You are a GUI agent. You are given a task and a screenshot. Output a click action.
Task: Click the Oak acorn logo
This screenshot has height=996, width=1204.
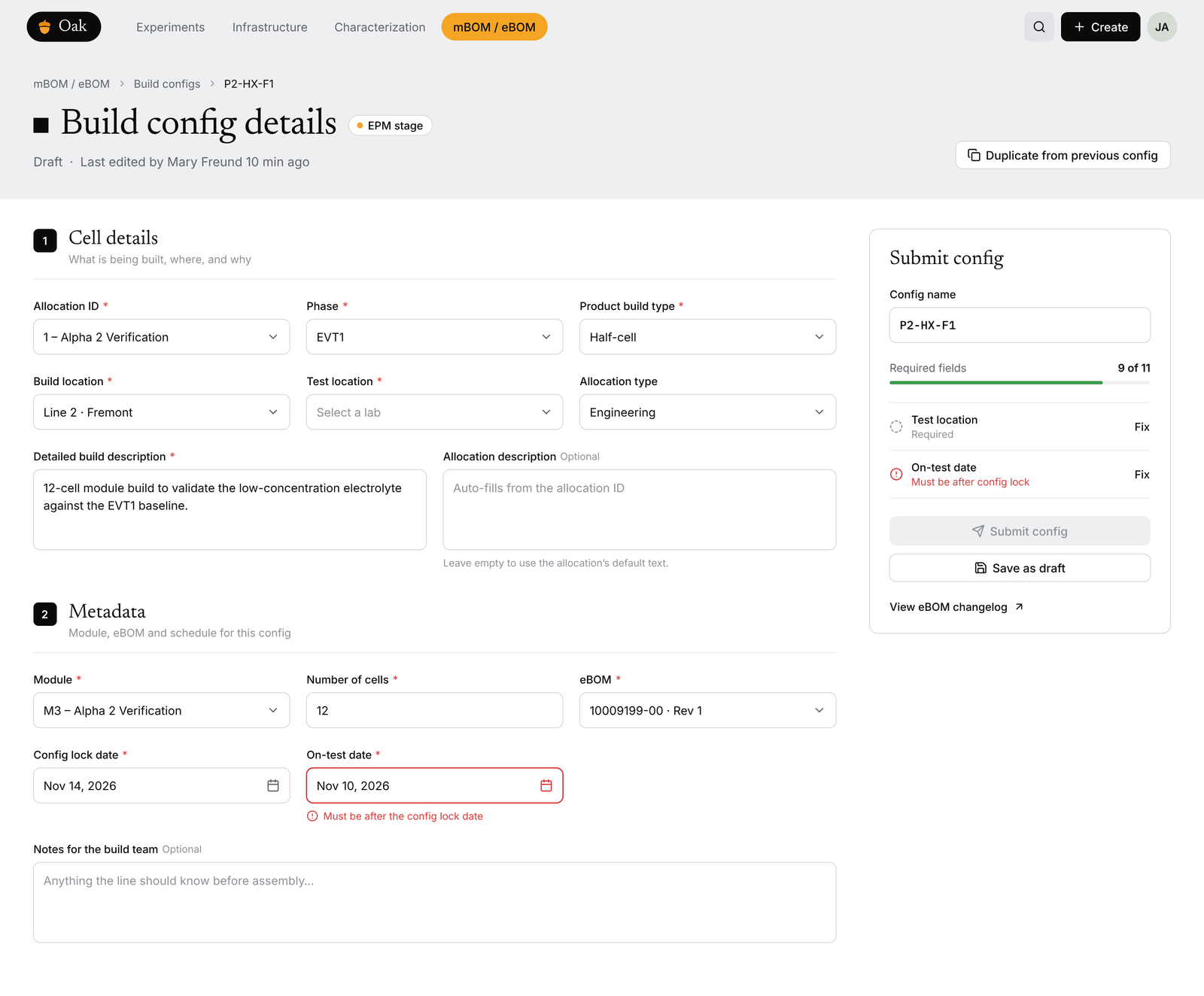(x=64, y=26)
